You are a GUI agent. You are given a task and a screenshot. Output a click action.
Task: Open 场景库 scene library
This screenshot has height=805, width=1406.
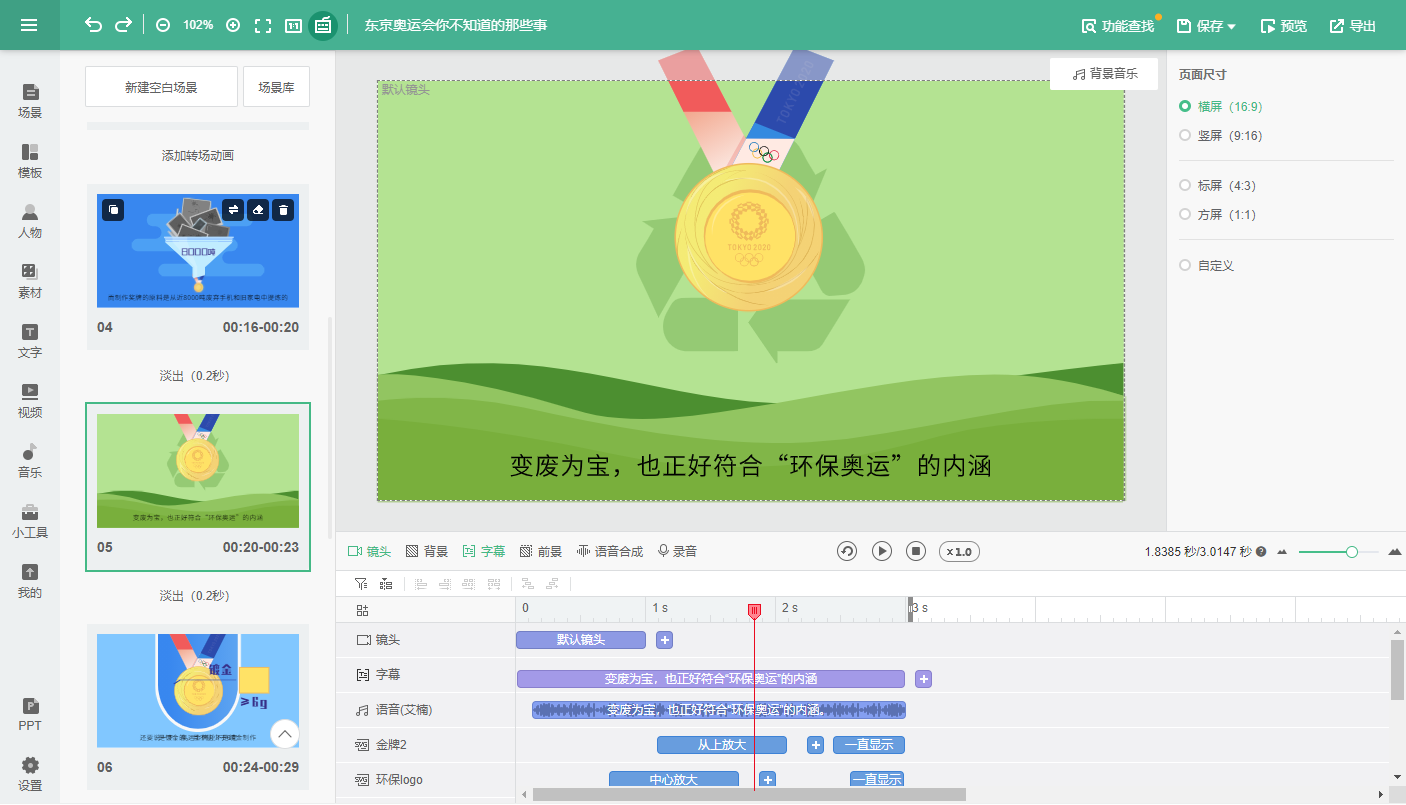(x=276, y=87)
